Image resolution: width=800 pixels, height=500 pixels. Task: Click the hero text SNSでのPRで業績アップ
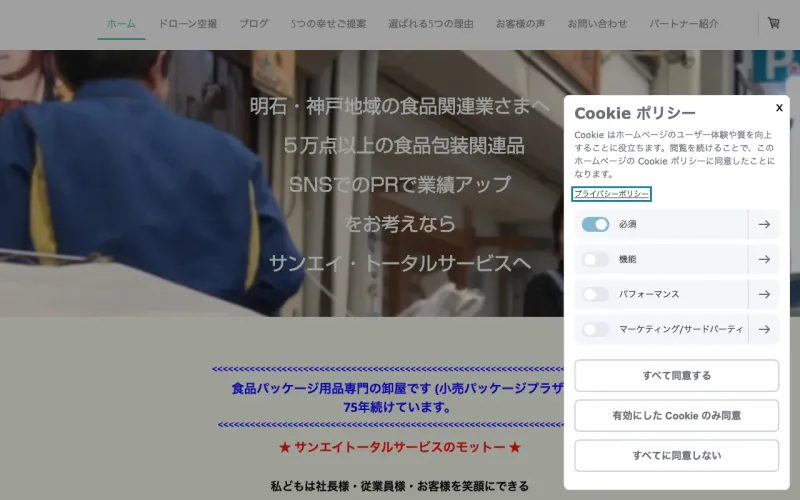coord(399,185)
